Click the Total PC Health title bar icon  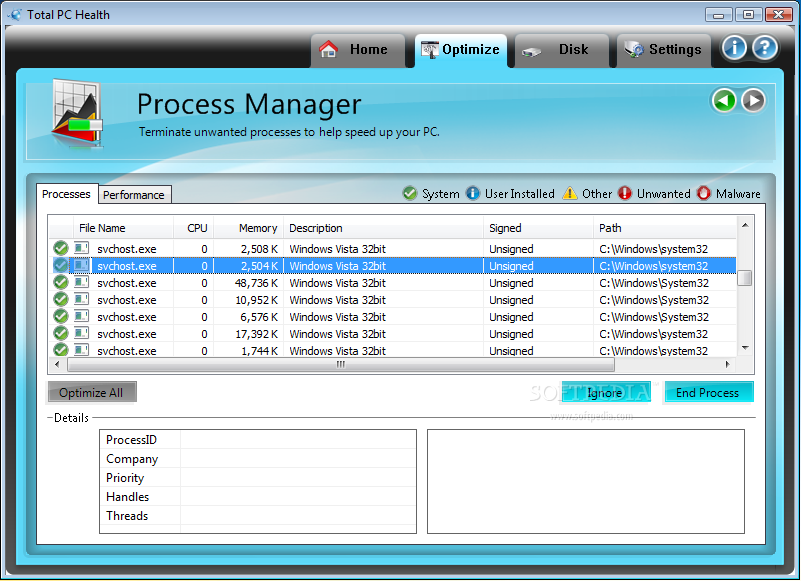(x=15, y=14)
